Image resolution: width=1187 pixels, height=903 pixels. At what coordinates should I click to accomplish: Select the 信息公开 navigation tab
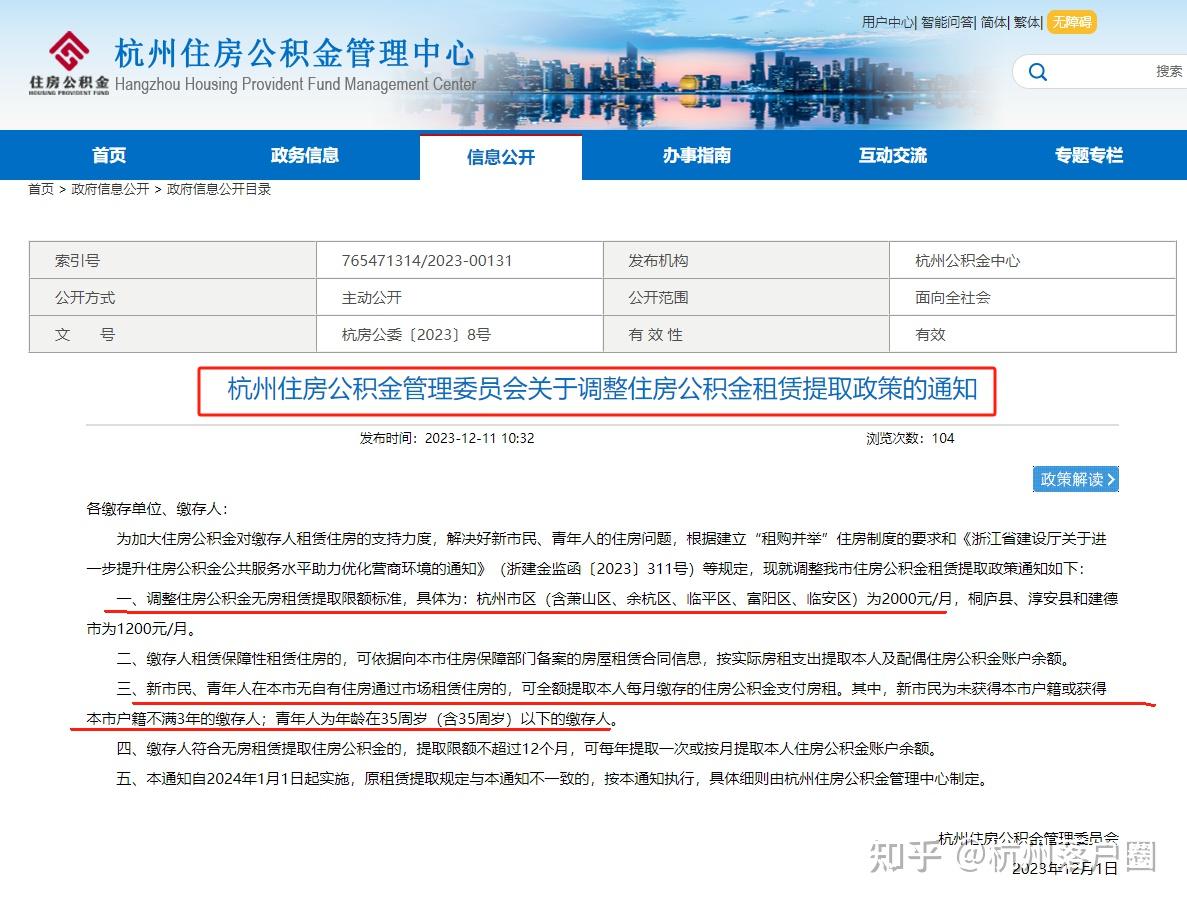(x=500, y=157)
